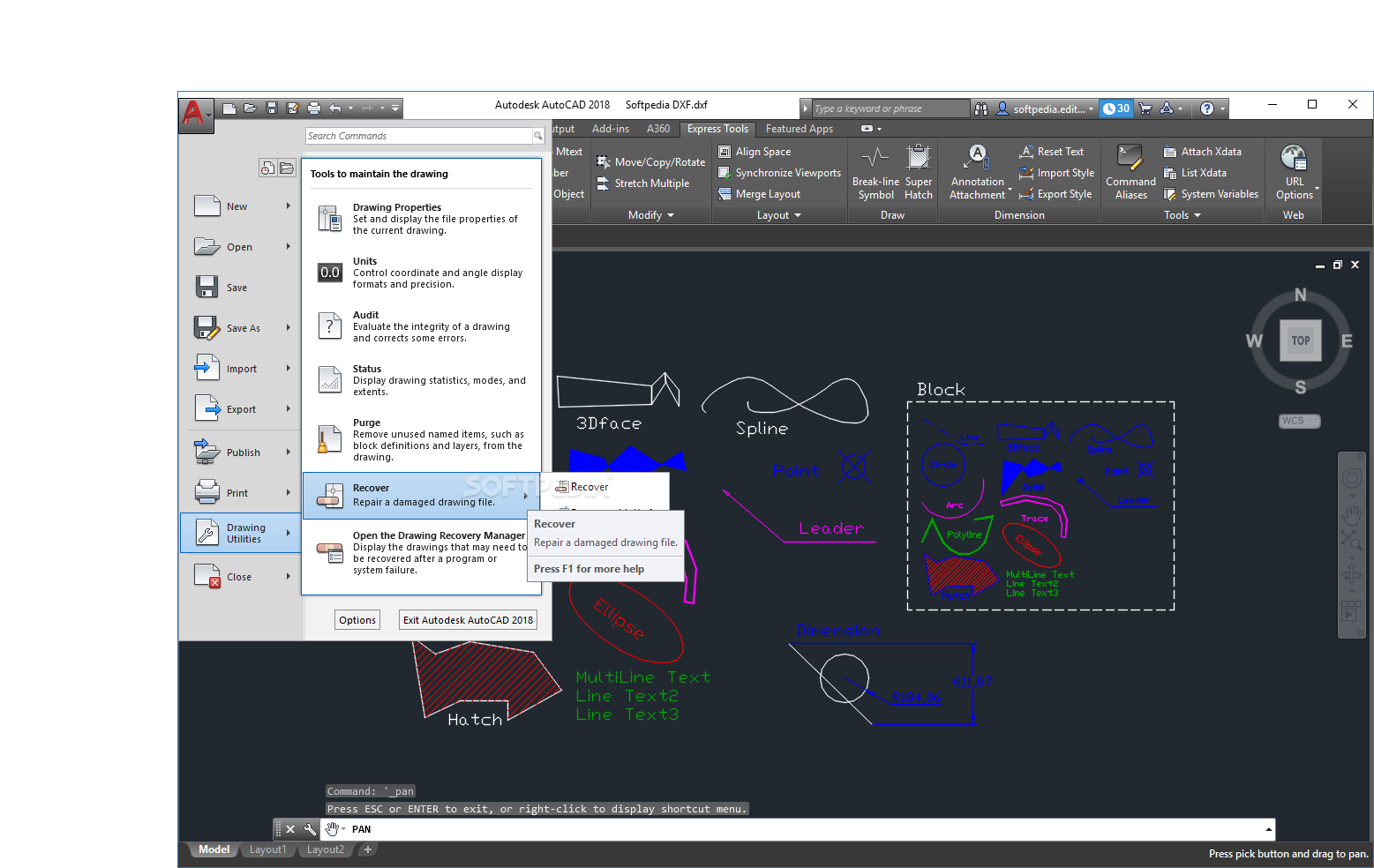
Task: Close the command line with X icon
Action: (290, 829)
